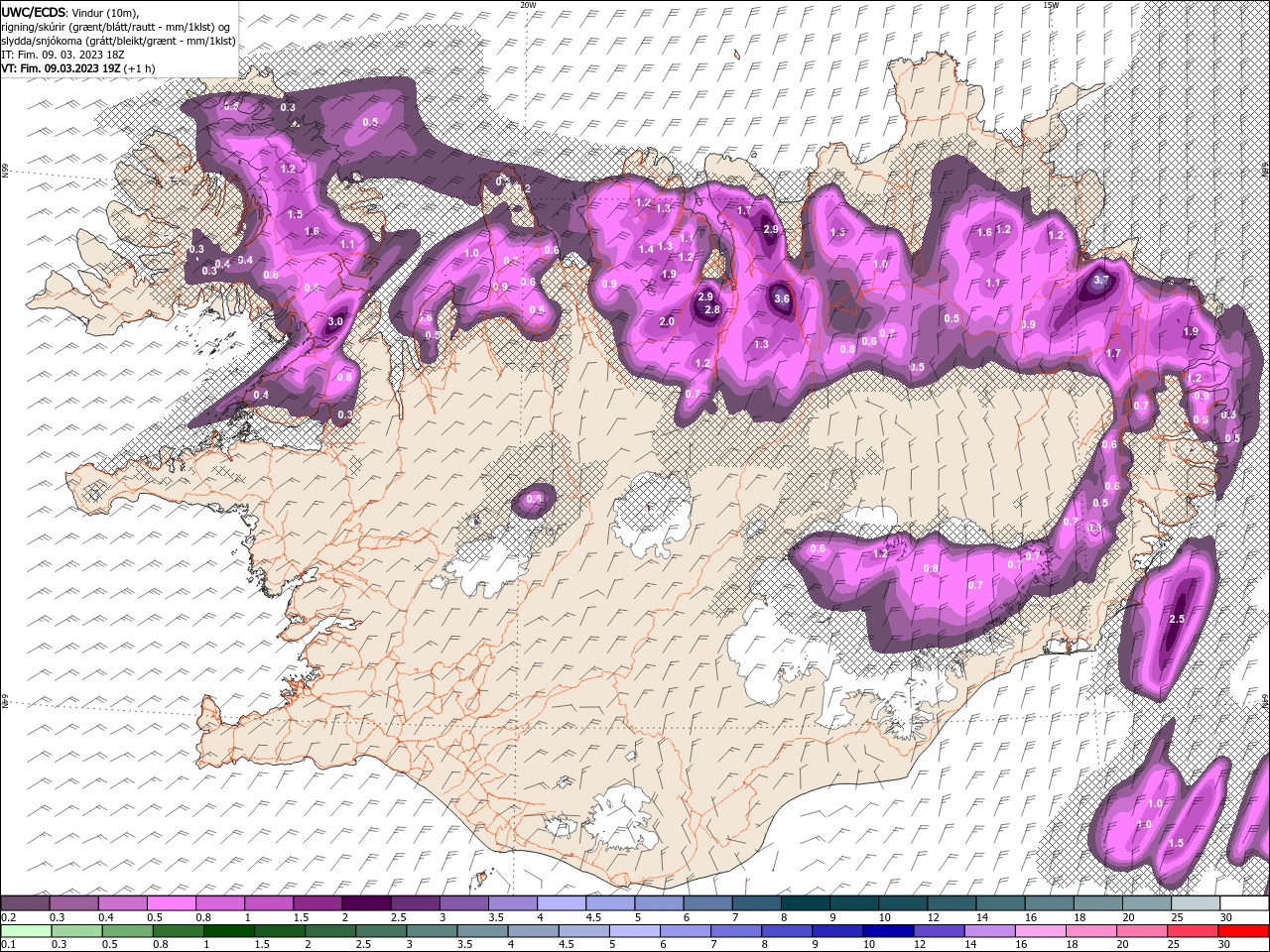Pick the pale green 0.1 swatch in the rain scale
Image resolution: width=1270 pixels, height=952 pixels.
(x=25, y=931)
